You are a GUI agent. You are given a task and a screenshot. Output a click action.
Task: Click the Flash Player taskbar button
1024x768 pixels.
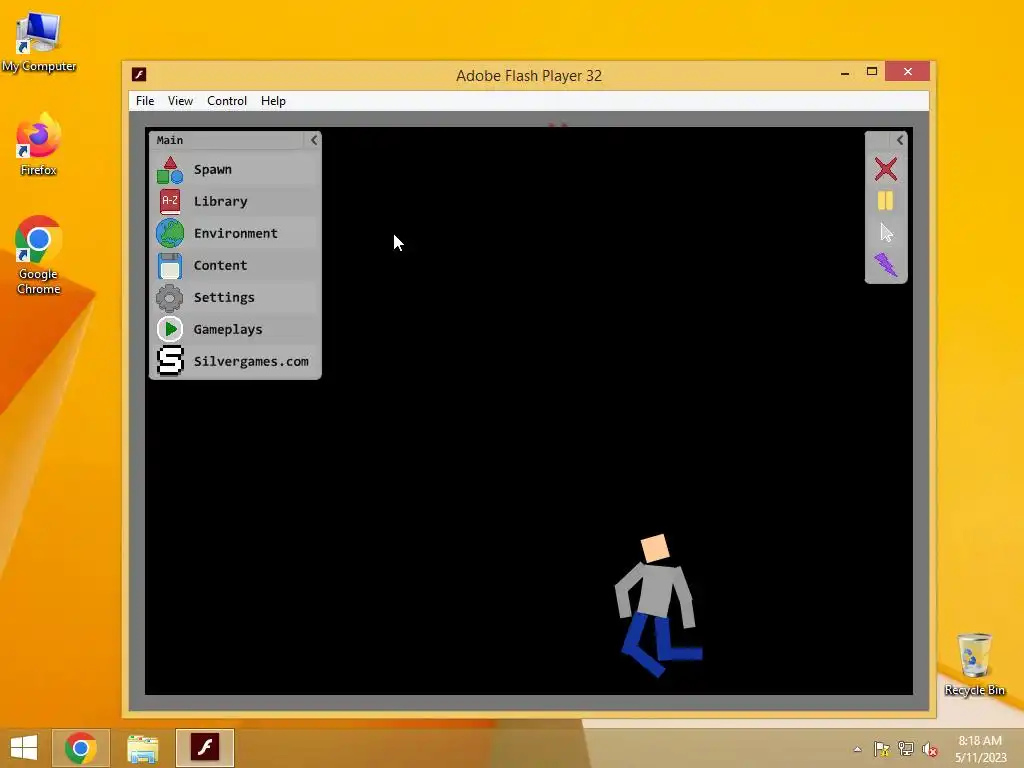(x=205, y=748)
